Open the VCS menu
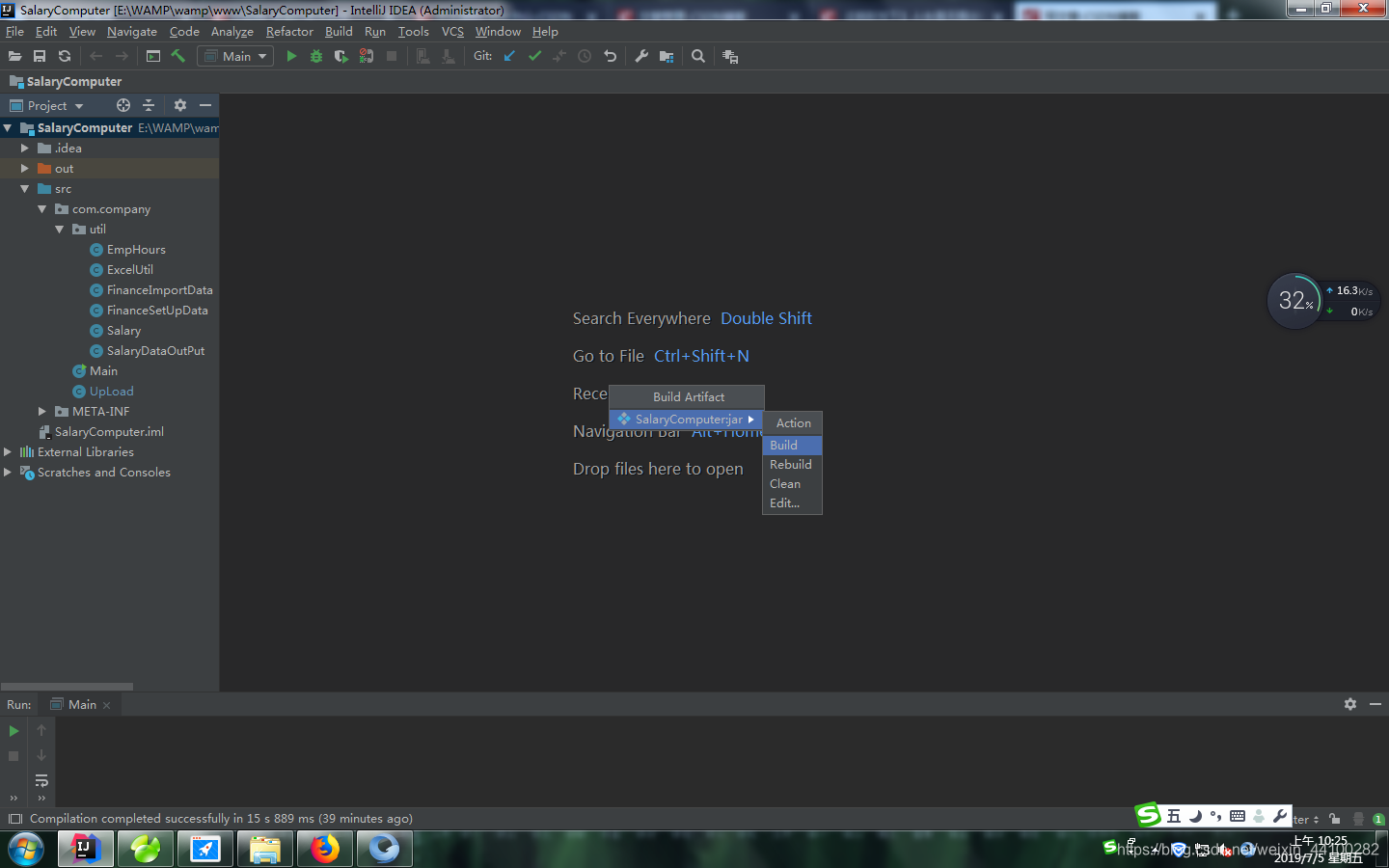1389x868 pixels. pyautogui.click(x=452, y=31)
